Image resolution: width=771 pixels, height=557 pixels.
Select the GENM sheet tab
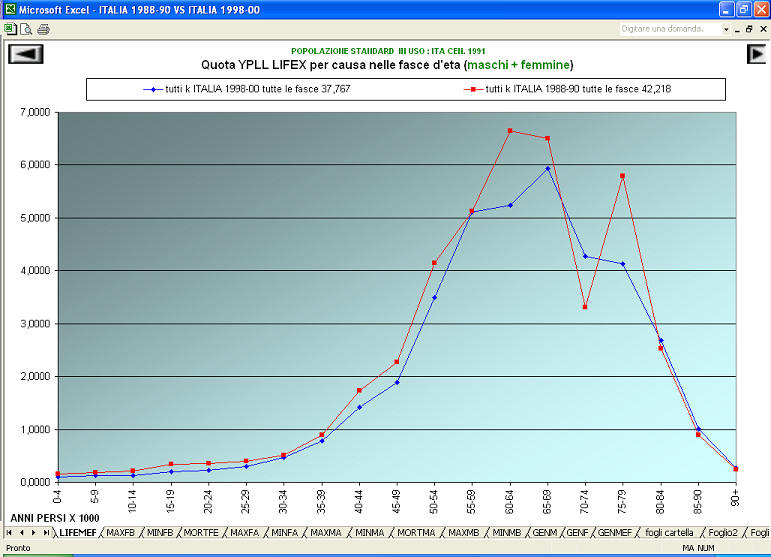click(x=545, y=532)
